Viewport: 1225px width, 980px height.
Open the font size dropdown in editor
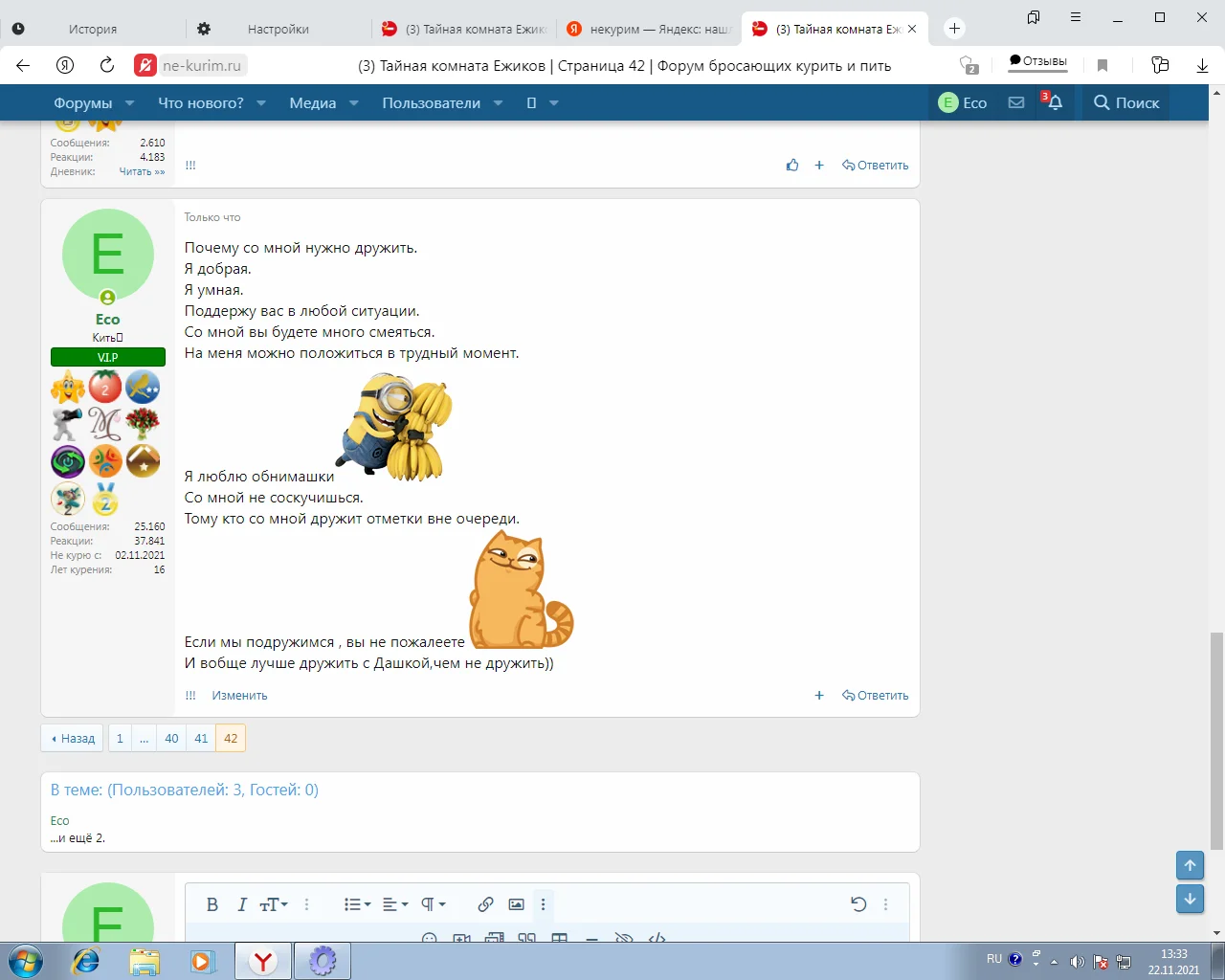click(x=274, y=904)
